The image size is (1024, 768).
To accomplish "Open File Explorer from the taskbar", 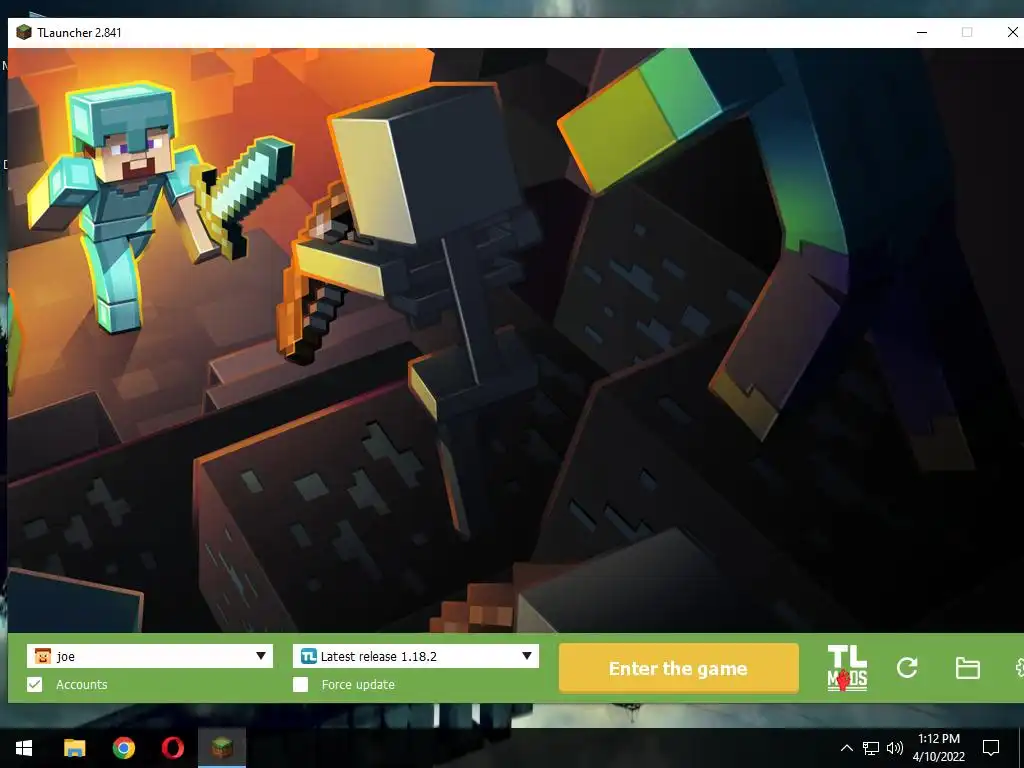I will point(74,748).
